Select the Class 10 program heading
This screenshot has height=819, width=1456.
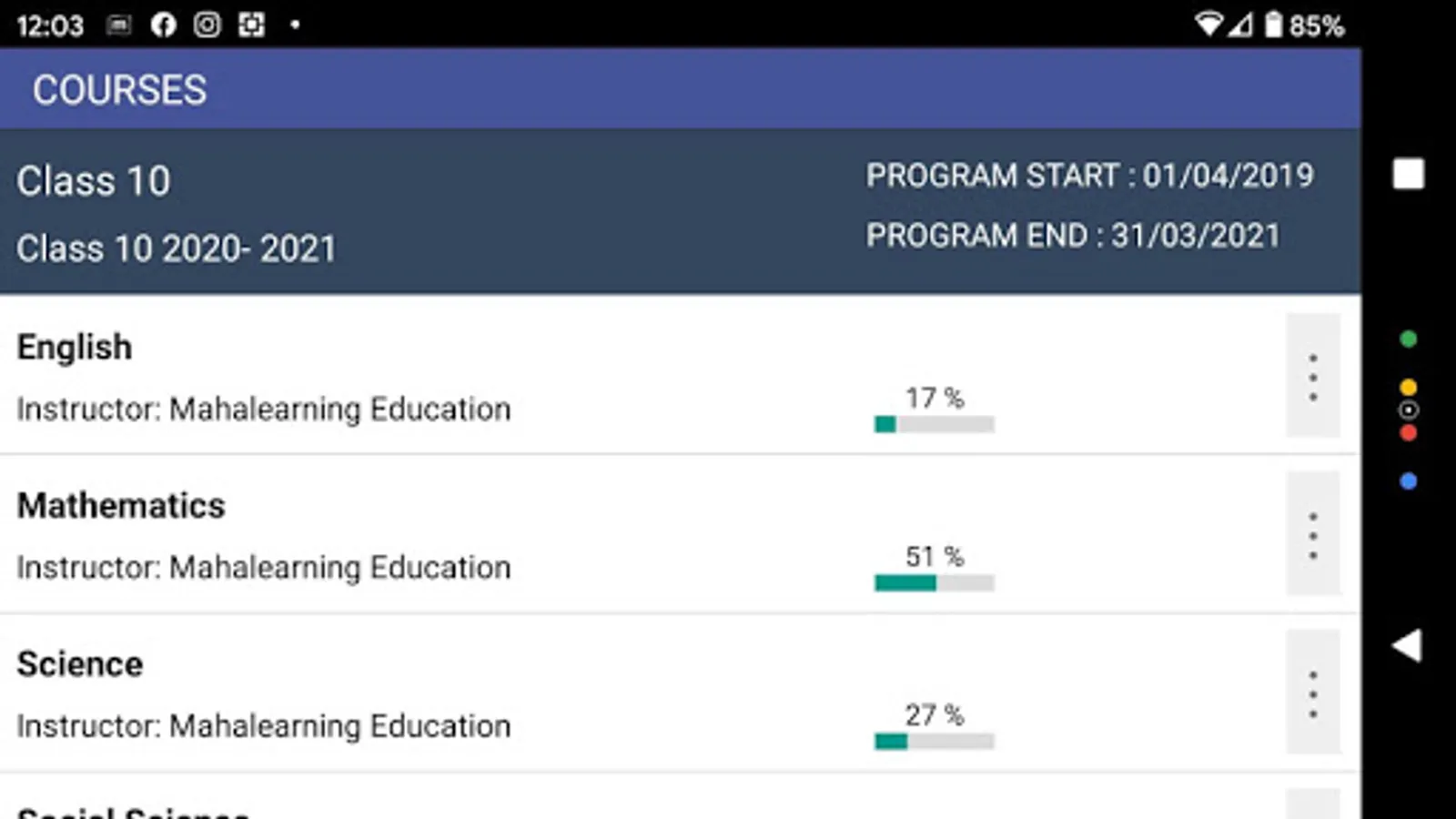tap(93, 181)
